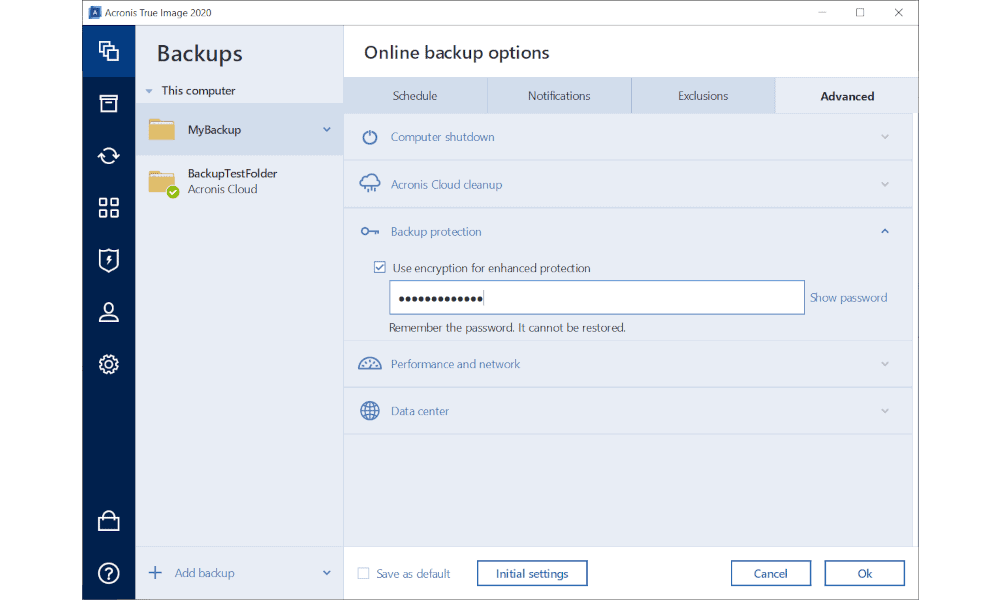Switch to the Notifications tab
1000x600 pixels.
coord(559,96)
